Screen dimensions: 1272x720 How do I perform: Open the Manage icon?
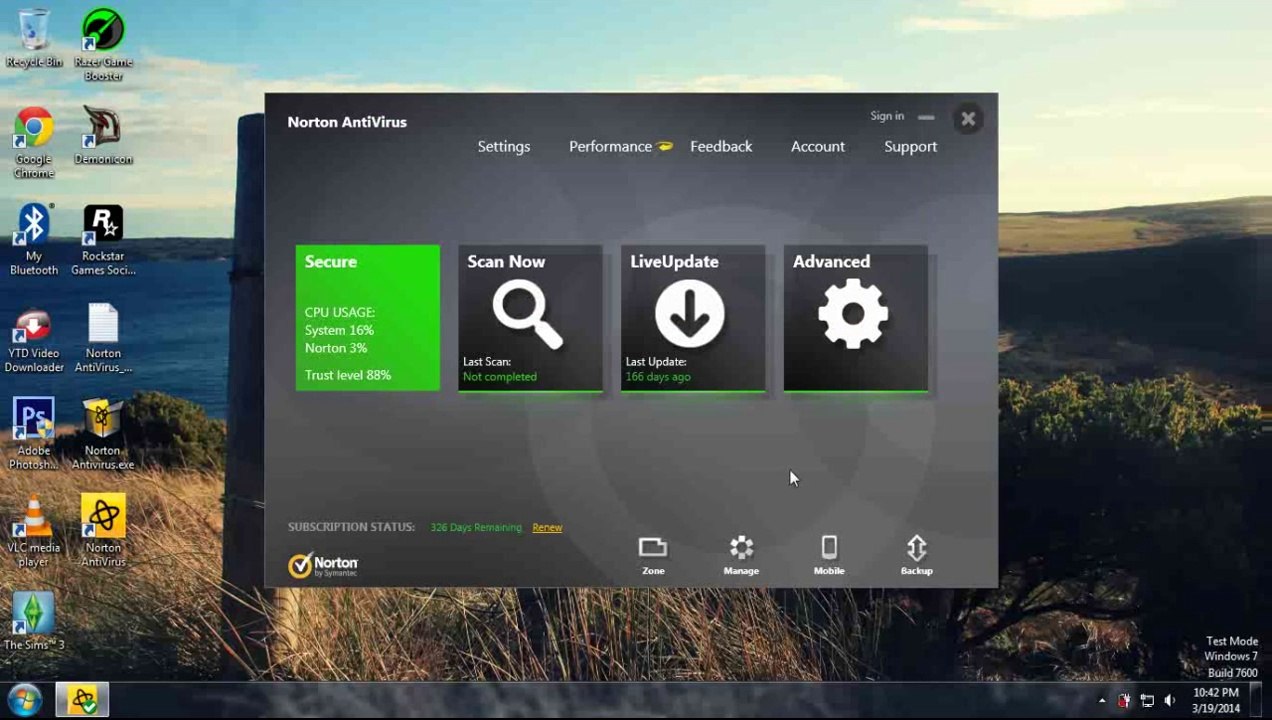pos(741,556)
